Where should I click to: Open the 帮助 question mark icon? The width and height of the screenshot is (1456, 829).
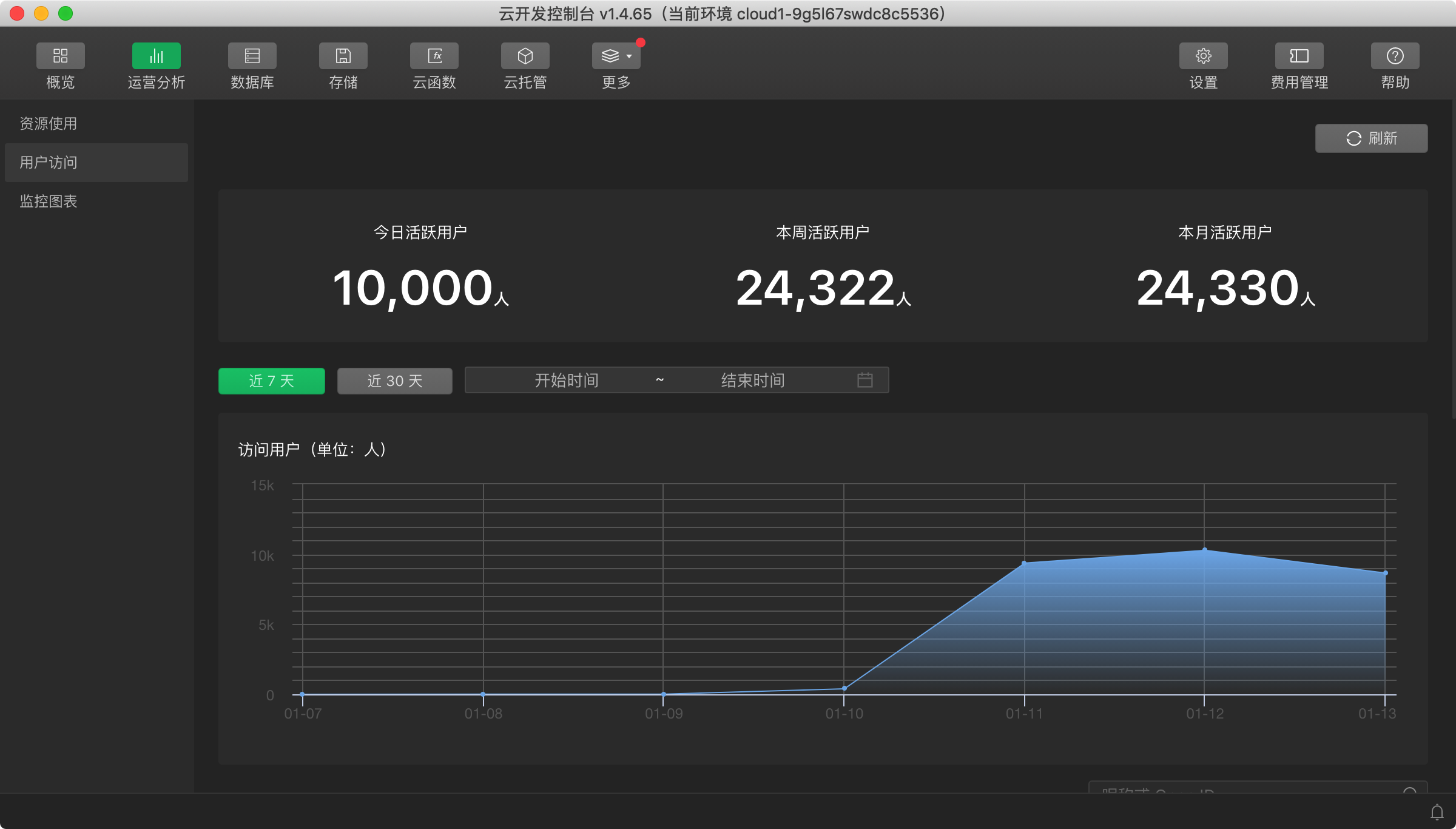pyautogui.click(x=1395, y=56)
